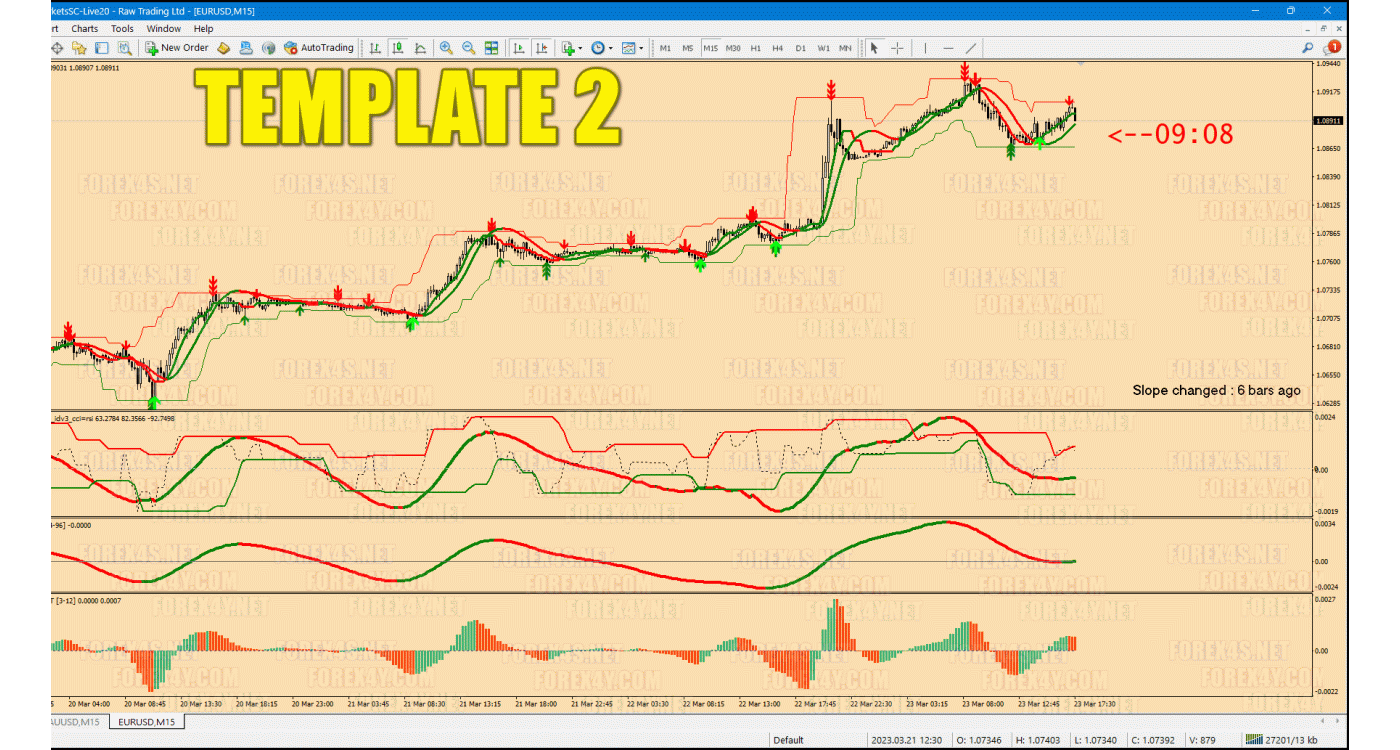
Task: Enable line chart display mode
Action: tap(421, 47)
